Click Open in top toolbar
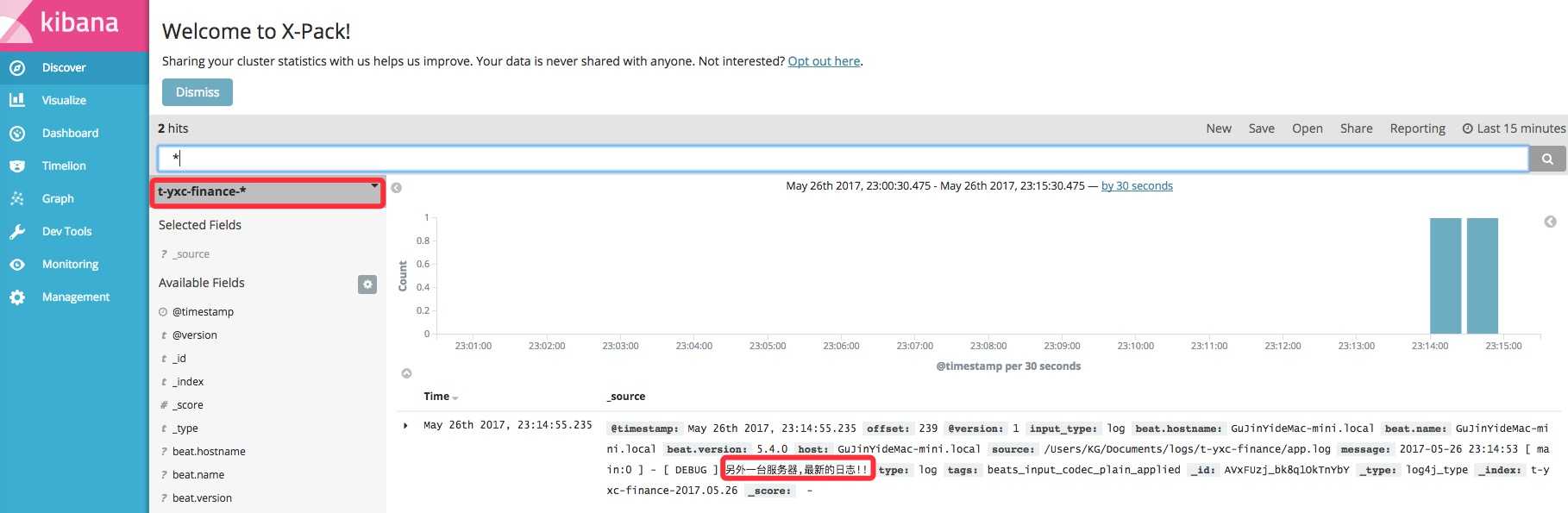 coord(1307,128)
